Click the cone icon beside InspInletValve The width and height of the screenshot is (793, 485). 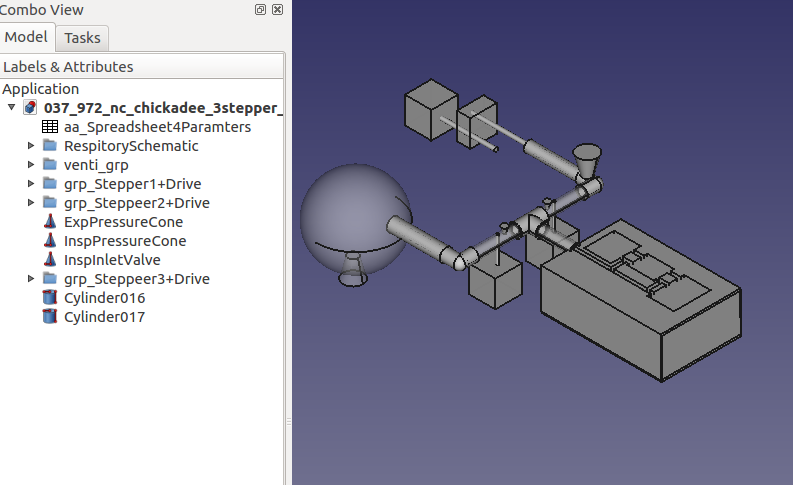[x=50, y=260]
